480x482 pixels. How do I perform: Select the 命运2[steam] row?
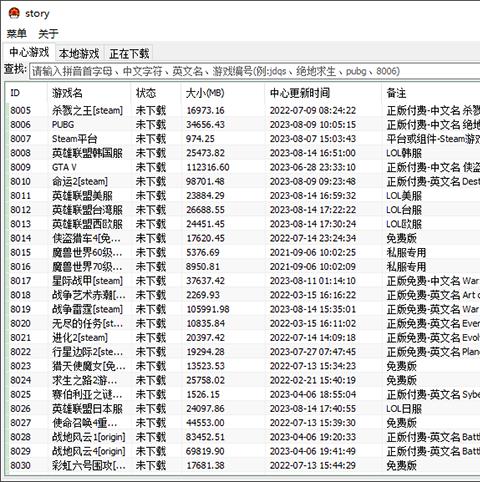pos(243,181)
